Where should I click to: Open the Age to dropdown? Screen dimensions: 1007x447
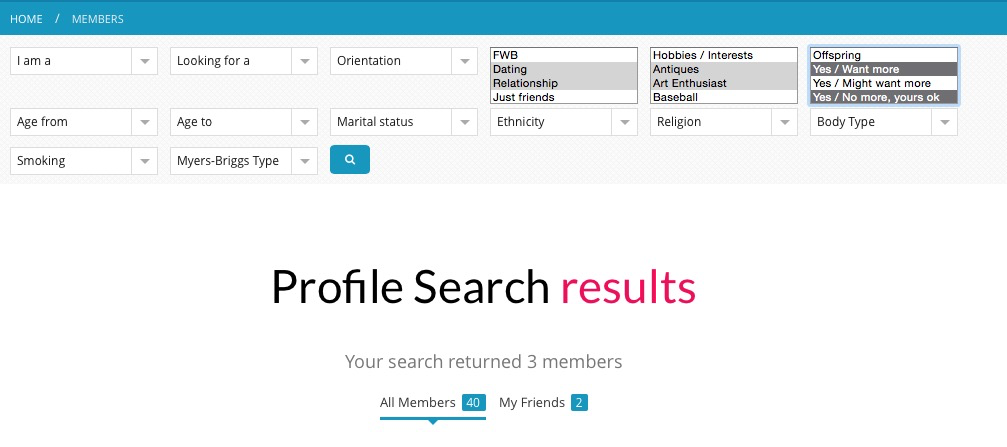pyautogui.click(x=243, y=122)
